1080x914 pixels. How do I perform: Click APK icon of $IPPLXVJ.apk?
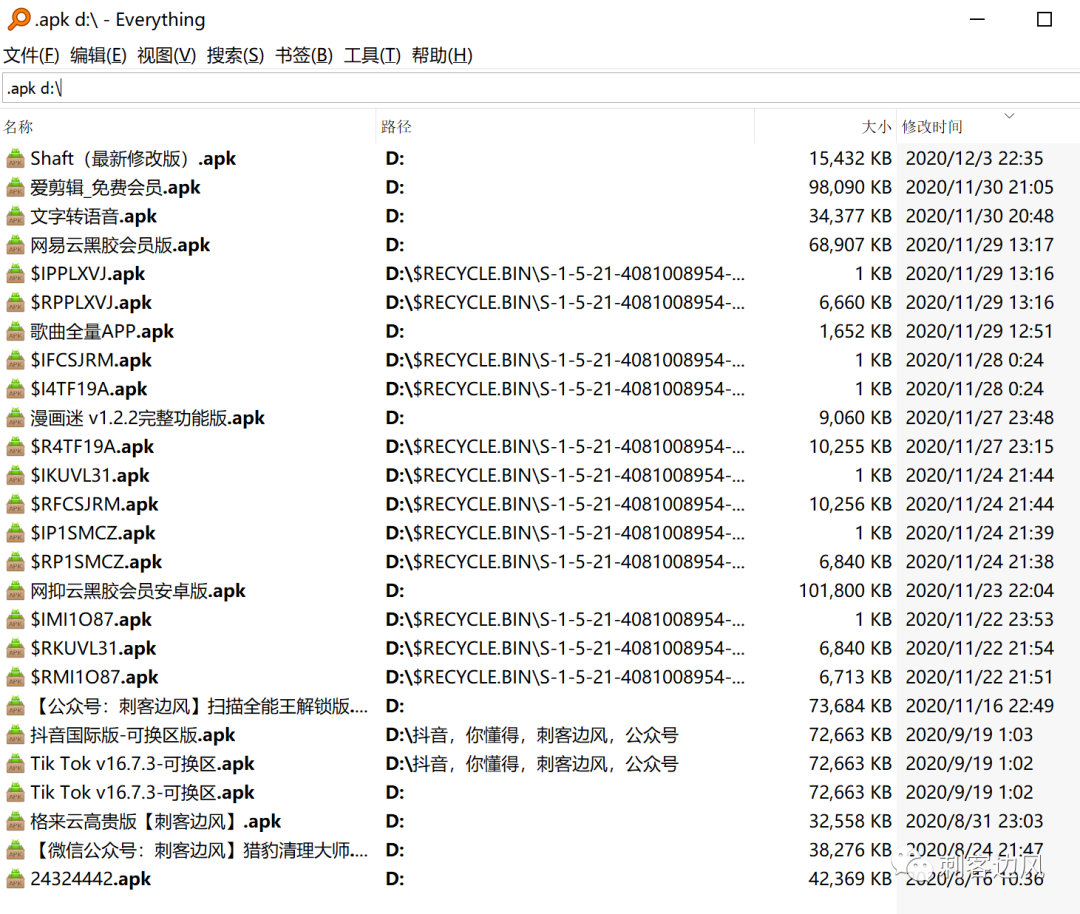[15, 274]
